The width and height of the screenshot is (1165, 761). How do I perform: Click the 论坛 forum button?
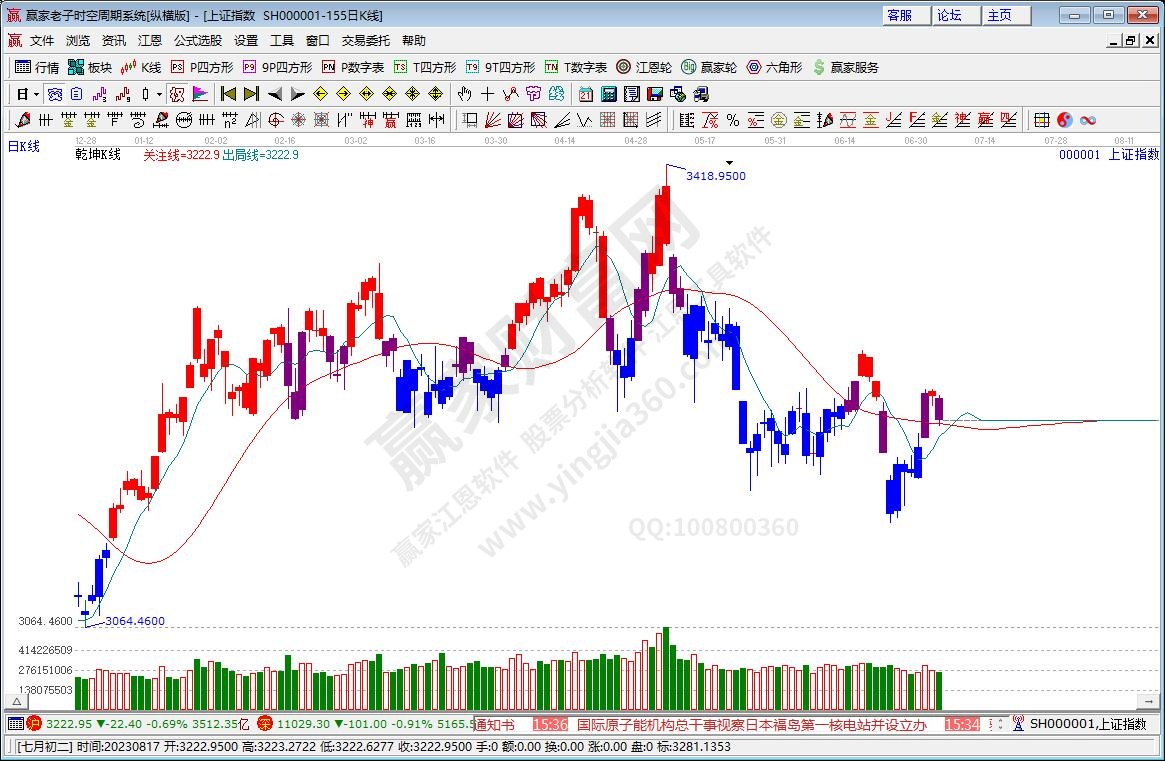(949, 15)
